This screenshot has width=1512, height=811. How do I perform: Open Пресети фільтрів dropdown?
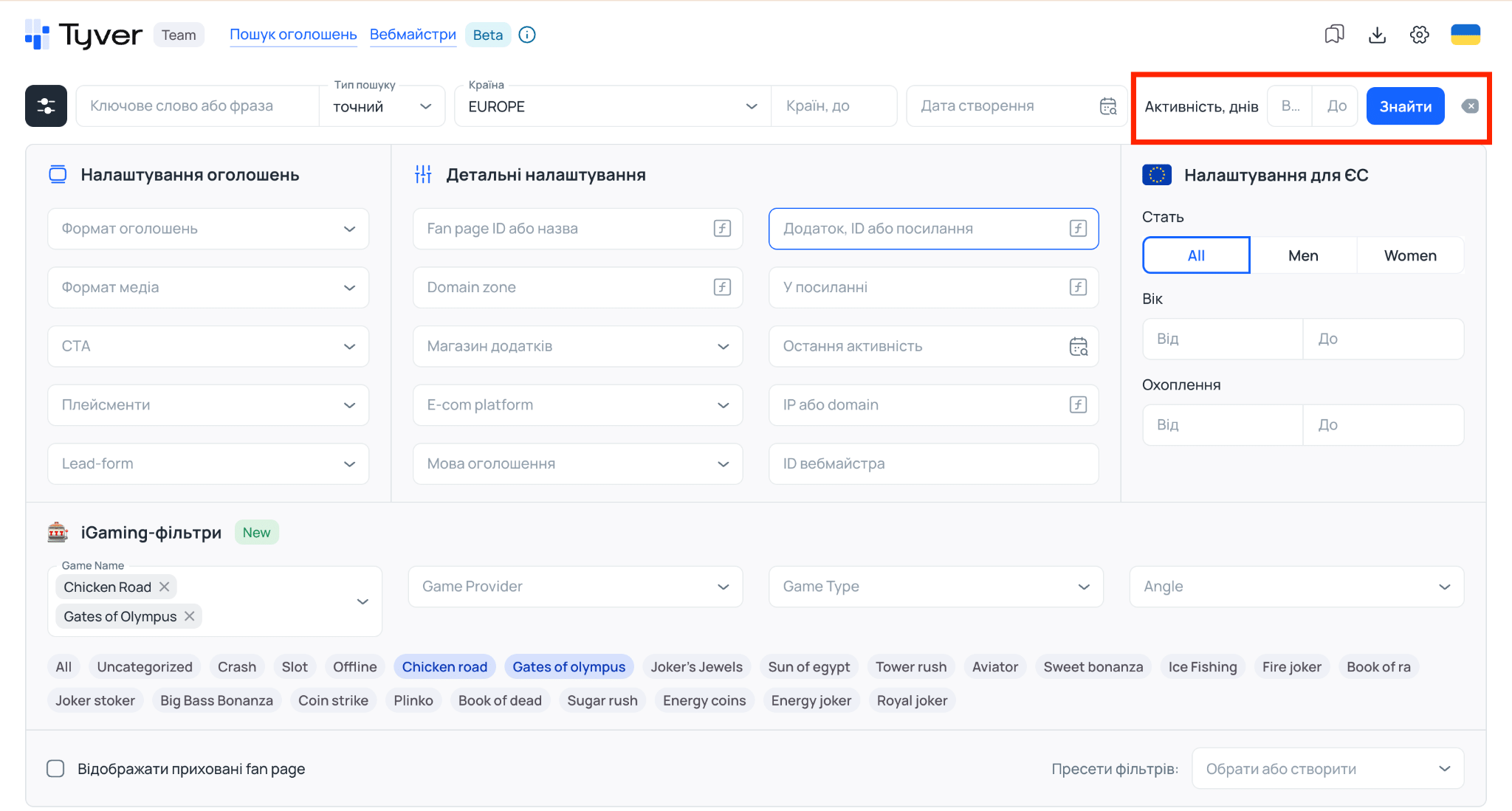click(x=1327, y=769)
